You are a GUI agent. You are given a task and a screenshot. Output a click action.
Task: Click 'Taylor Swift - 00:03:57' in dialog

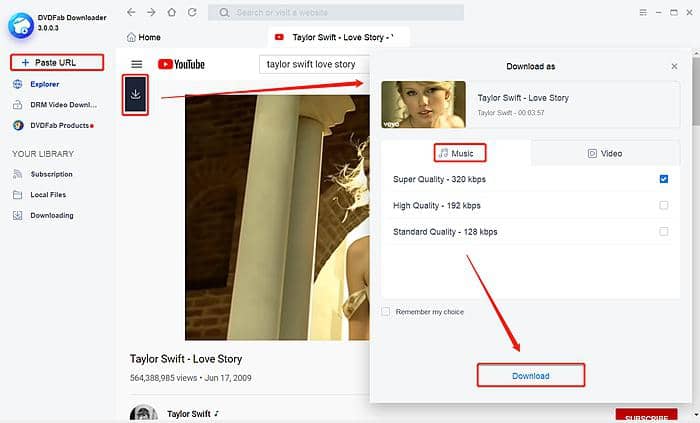click(x=511, y=113)
